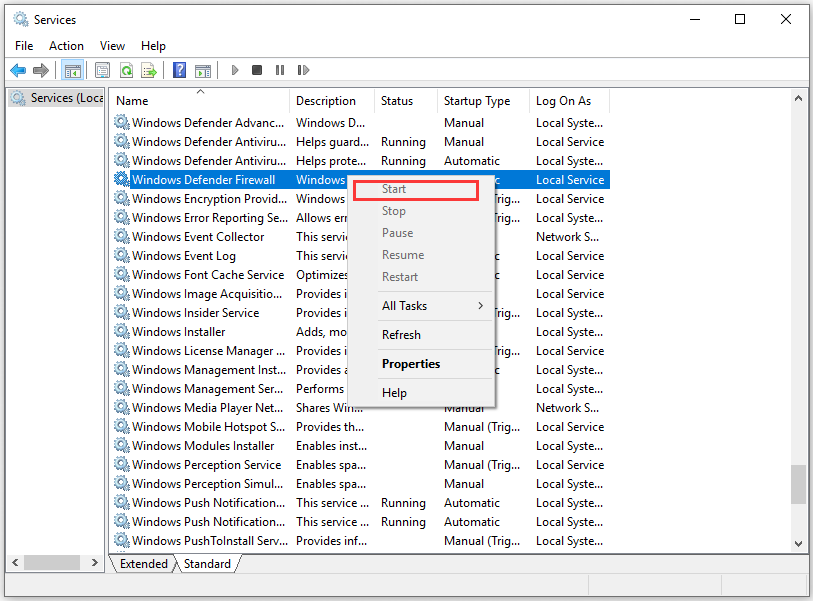Click the Stop Service square icon
The image size is (813, 601).
257,70
